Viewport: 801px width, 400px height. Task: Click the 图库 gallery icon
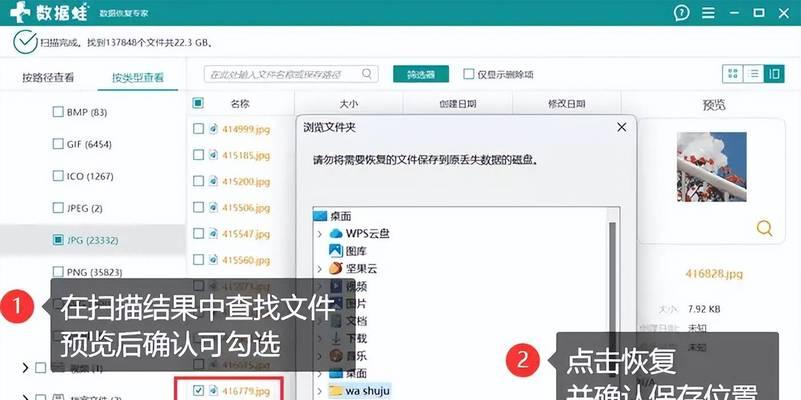[336, 251]
